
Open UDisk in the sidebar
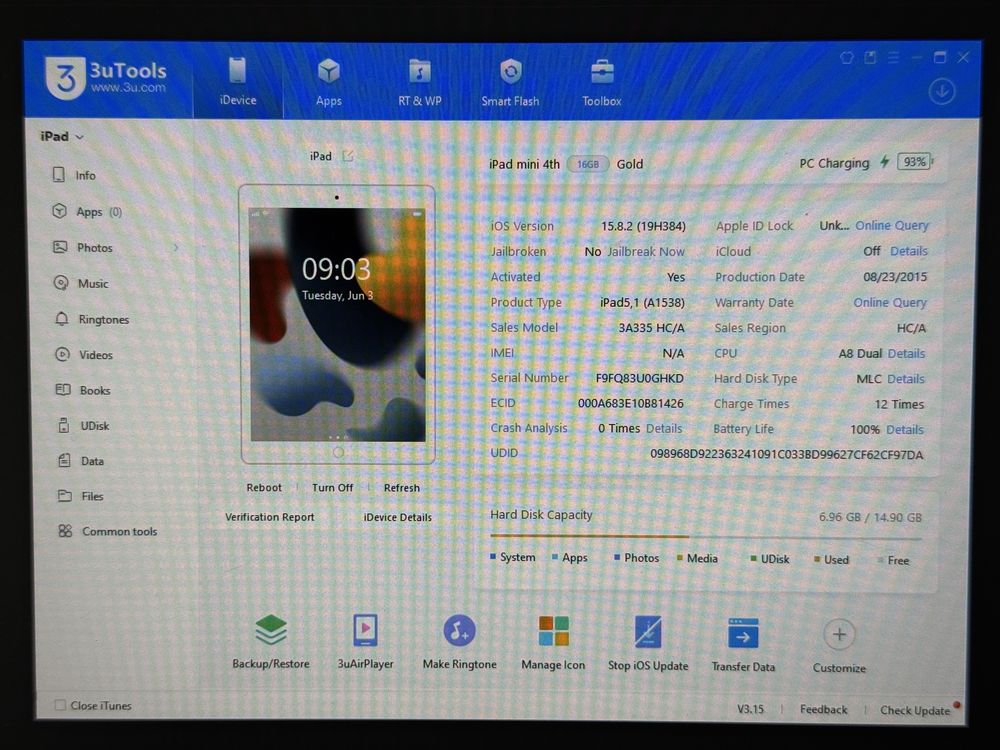tap(83, 425)
